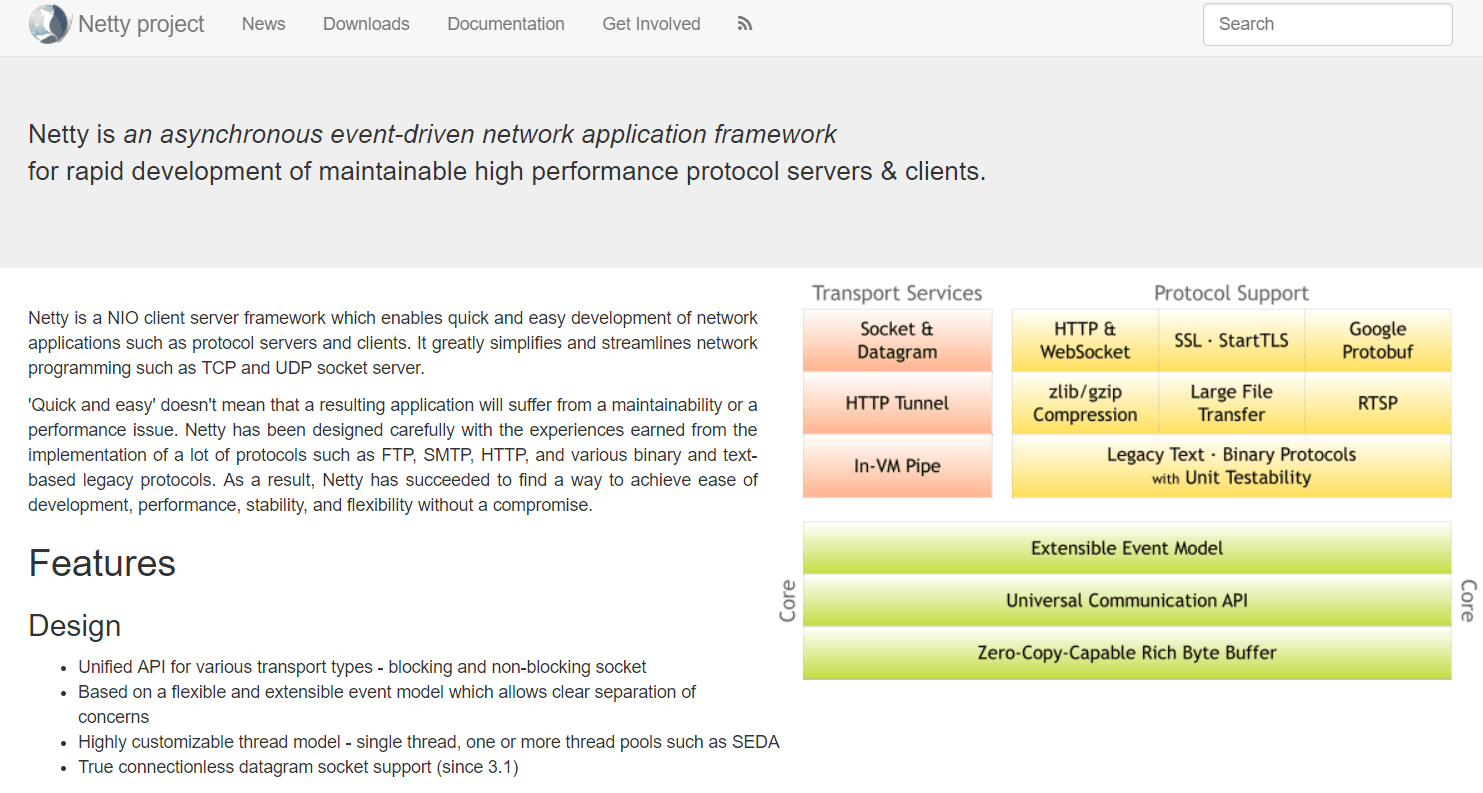Focus the Search input field

[1327, 24]
